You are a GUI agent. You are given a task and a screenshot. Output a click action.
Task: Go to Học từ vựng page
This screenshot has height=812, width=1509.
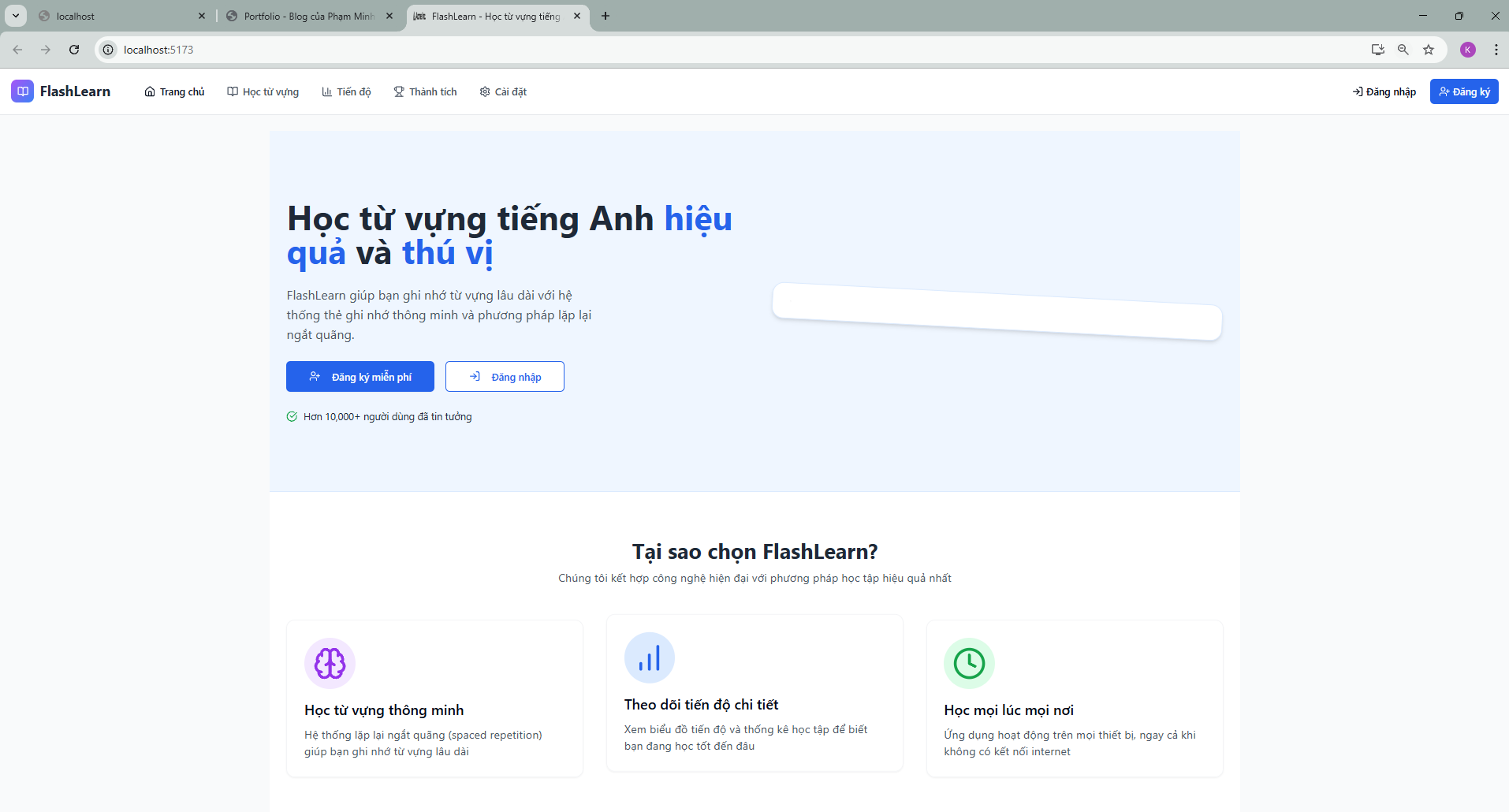coord(263,92)
